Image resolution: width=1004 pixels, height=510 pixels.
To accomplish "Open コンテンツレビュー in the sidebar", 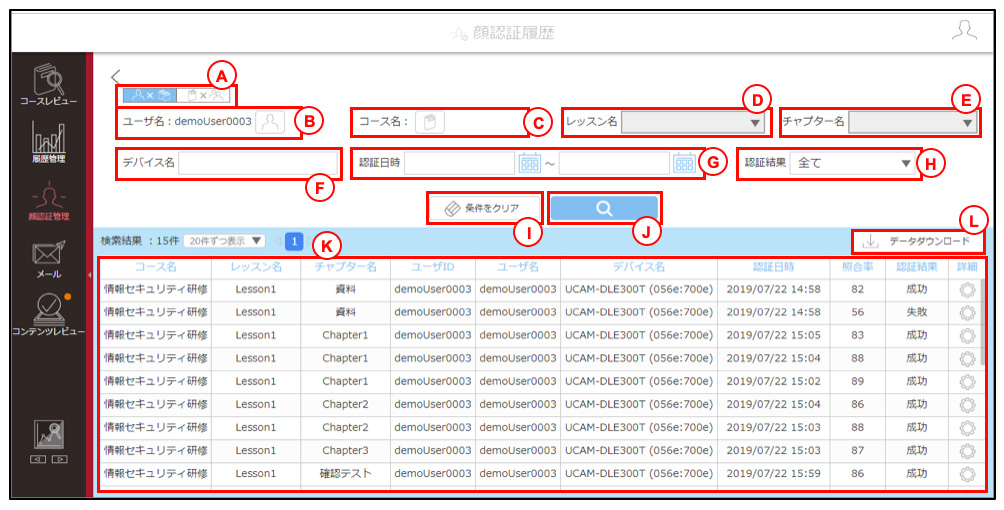I will [x=49, y=314].
